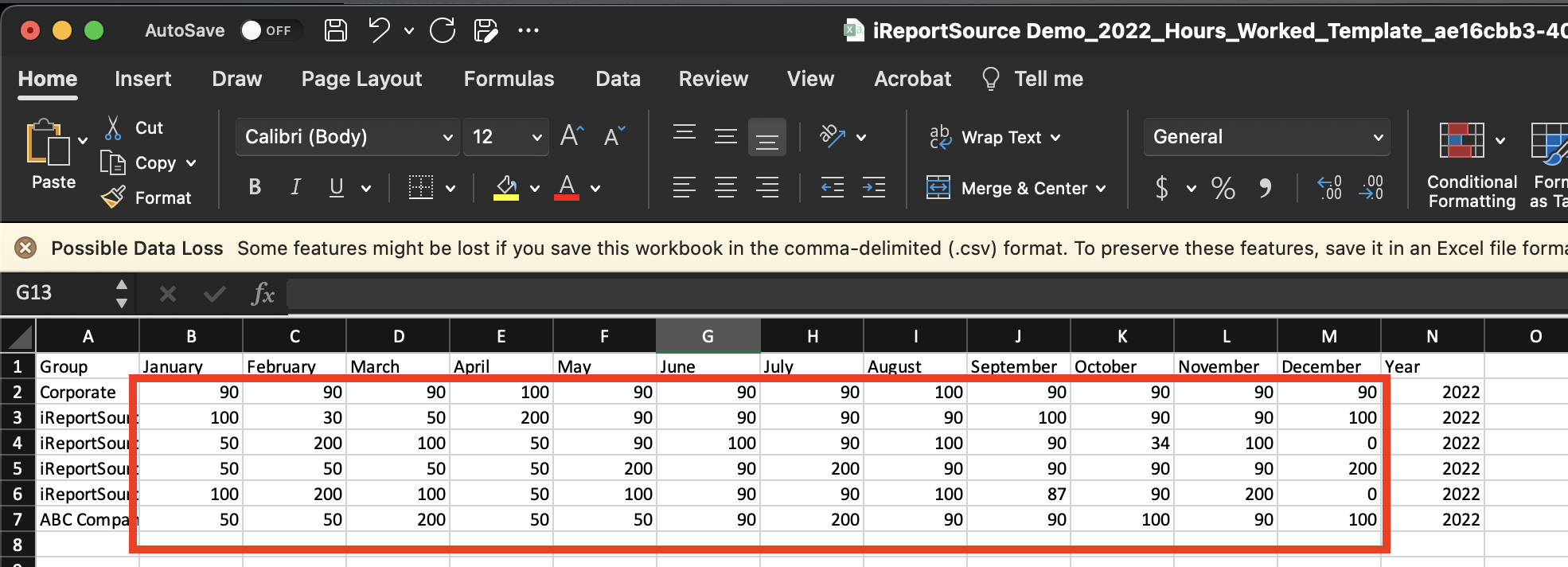
Task: Expand the borders dropdown arrow
Action: tap(451, 189)
